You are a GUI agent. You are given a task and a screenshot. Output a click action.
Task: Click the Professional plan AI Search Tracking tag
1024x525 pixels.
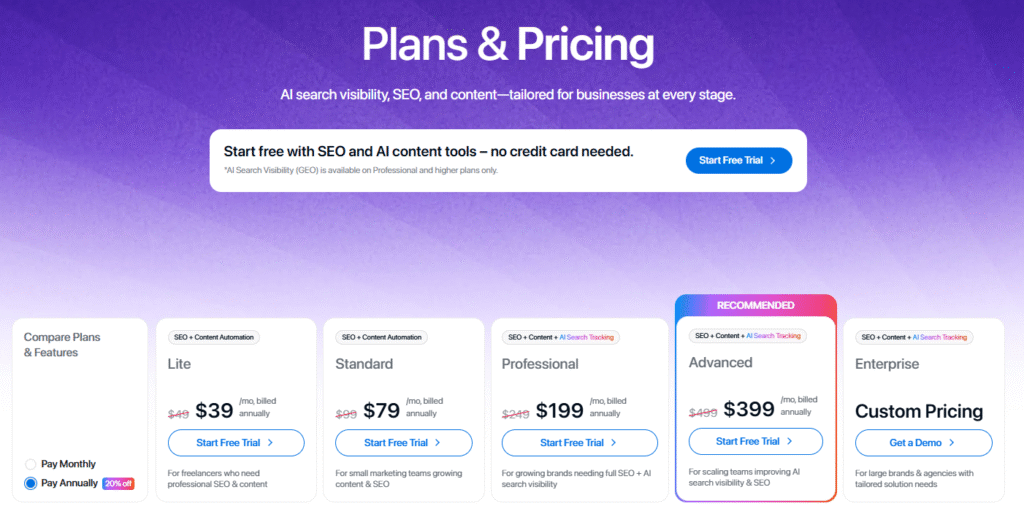(x=586, y=338)
